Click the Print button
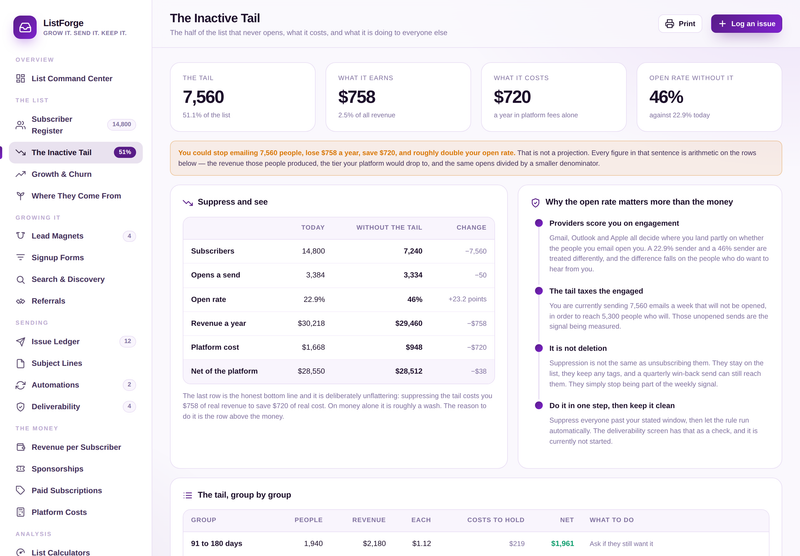Image resolution: width=800 pixels, height=556 pixels. [680, 23]
